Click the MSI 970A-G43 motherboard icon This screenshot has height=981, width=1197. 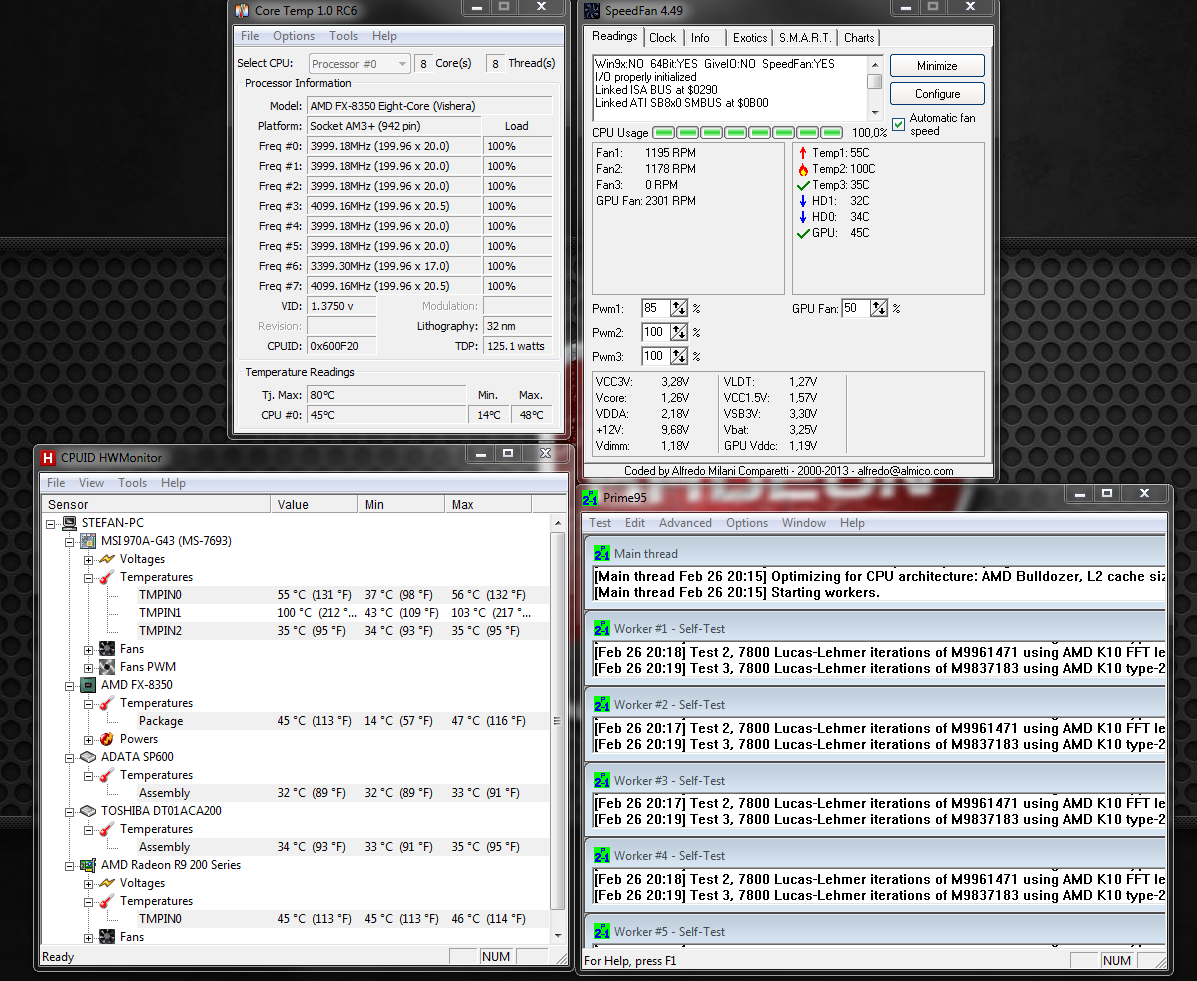pyautogui.click(x=89, y=541)
